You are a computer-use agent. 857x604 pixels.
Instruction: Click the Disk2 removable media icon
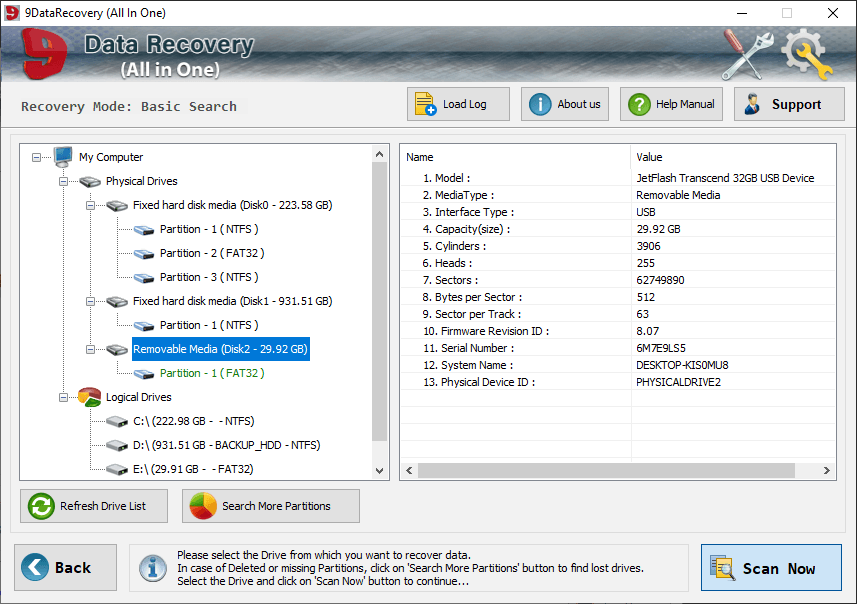click(117, 350)
